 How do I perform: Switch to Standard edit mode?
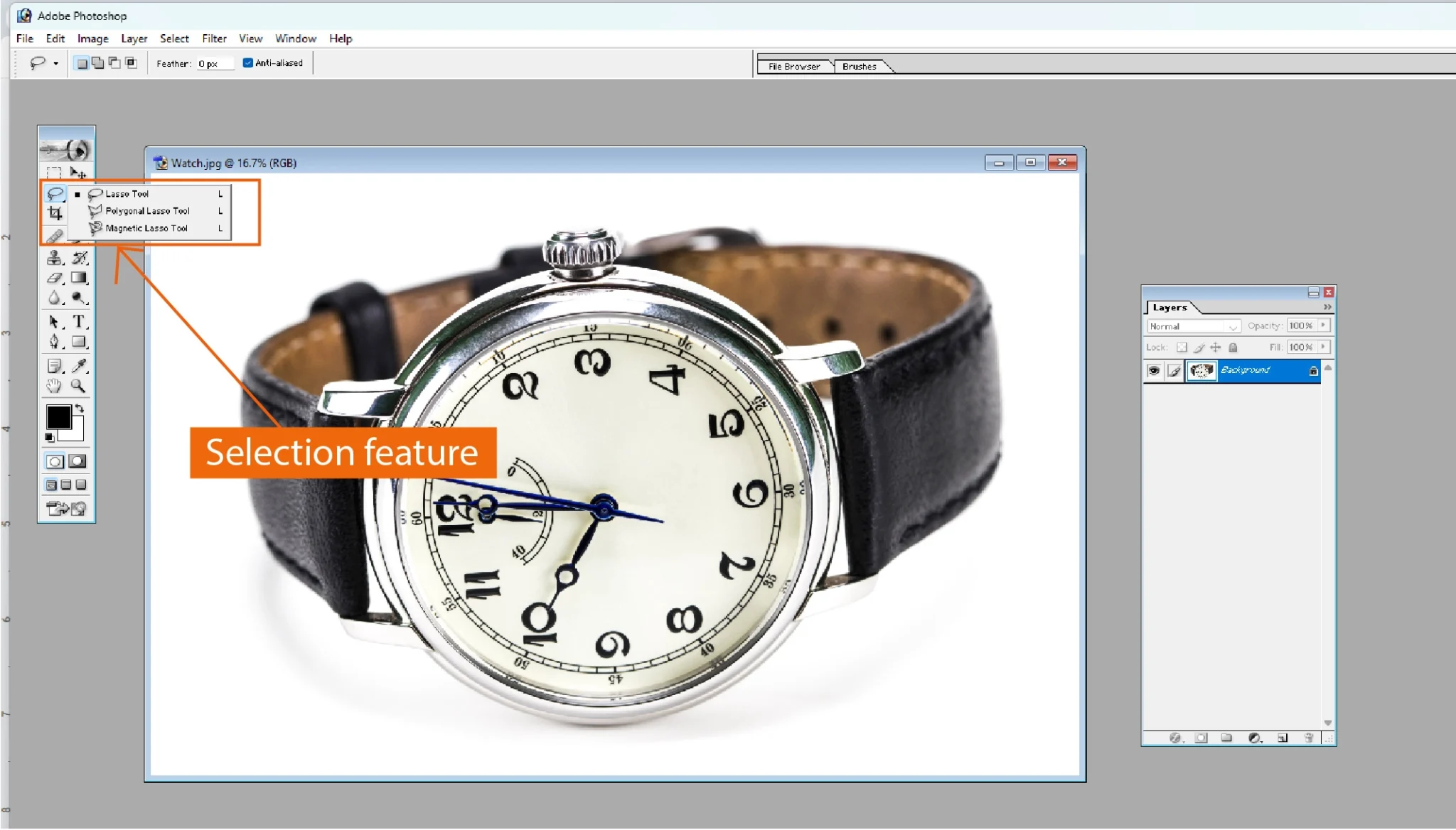[55, 461]
